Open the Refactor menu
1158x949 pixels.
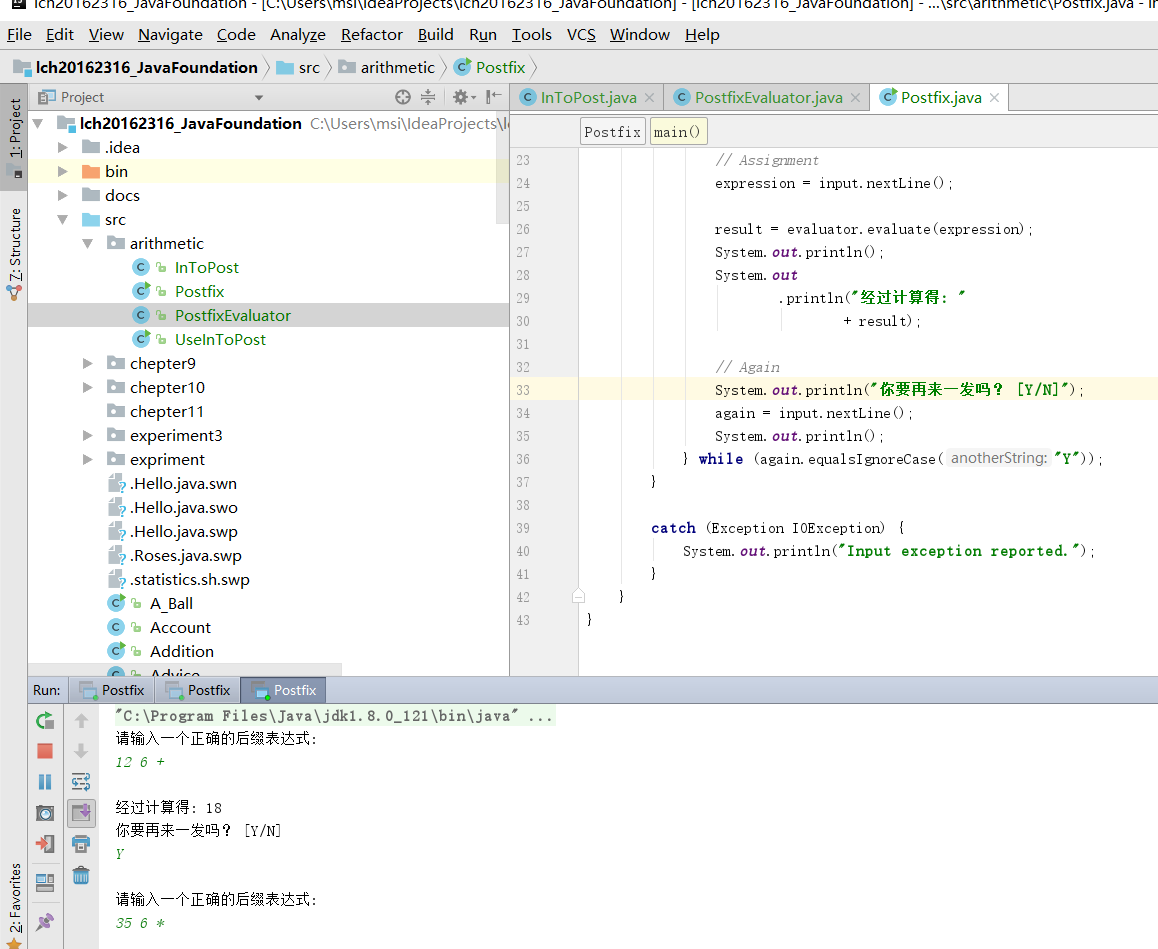point(371,35)
